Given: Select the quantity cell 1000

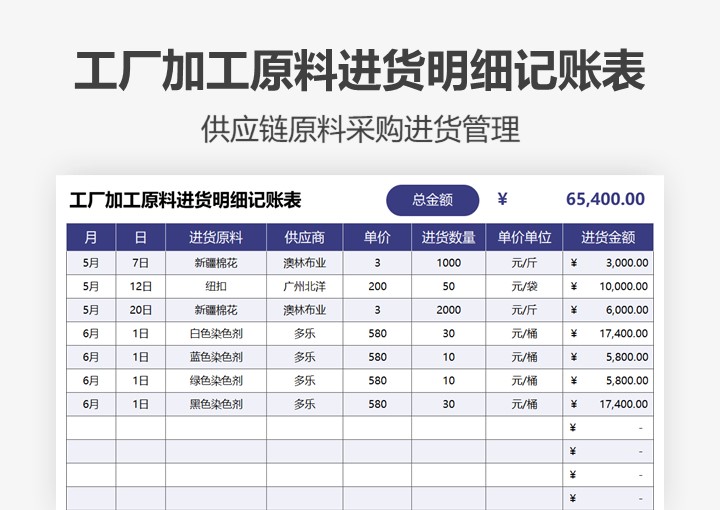Looking at the screenshot, I should pyautogui.click(x=449, y=263).
